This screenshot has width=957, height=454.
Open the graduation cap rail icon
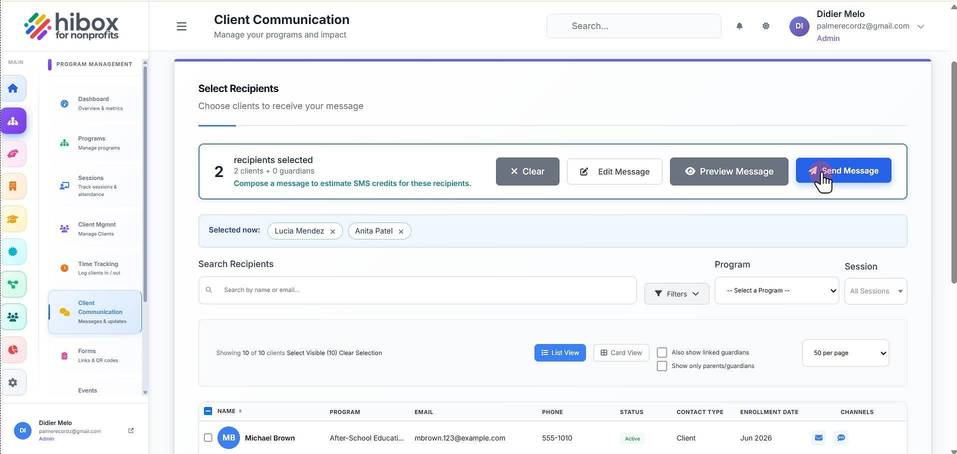(13, 218)
